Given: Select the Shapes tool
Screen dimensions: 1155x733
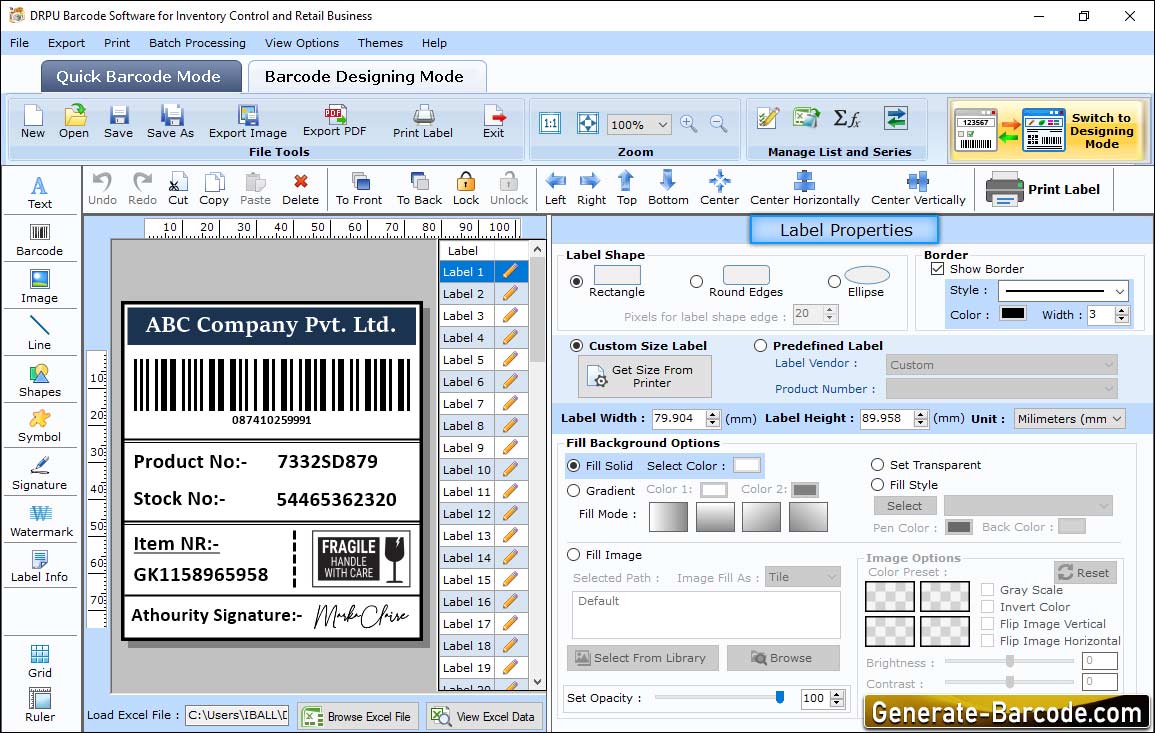Looking at the screenshot, I should [40, 381].
